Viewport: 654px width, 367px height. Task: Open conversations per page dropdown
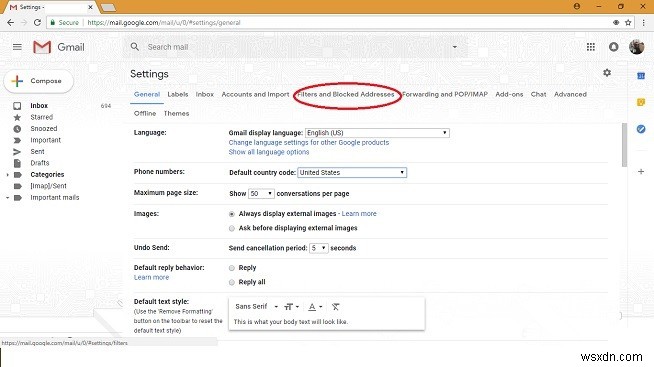(x=261, y=194)
